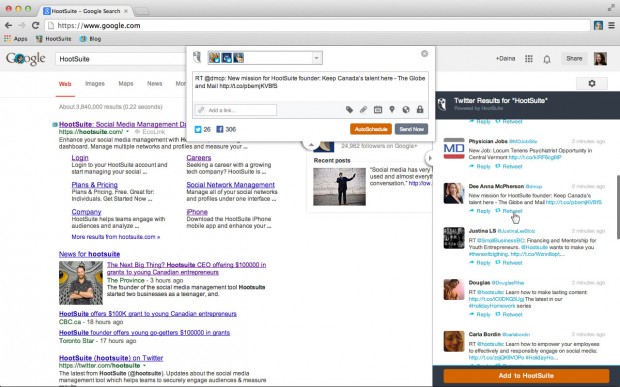Viewport: 620px width, 387px height.
Task: Collapse the Twitter results side panel
Action: point(429,158)
